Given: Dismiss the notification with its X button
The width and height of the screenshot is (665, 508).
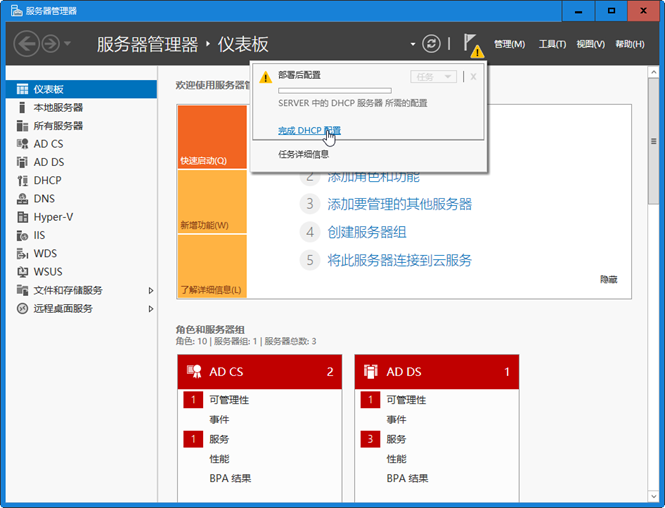Looking at the screenshot, I should tap(473, 77).
